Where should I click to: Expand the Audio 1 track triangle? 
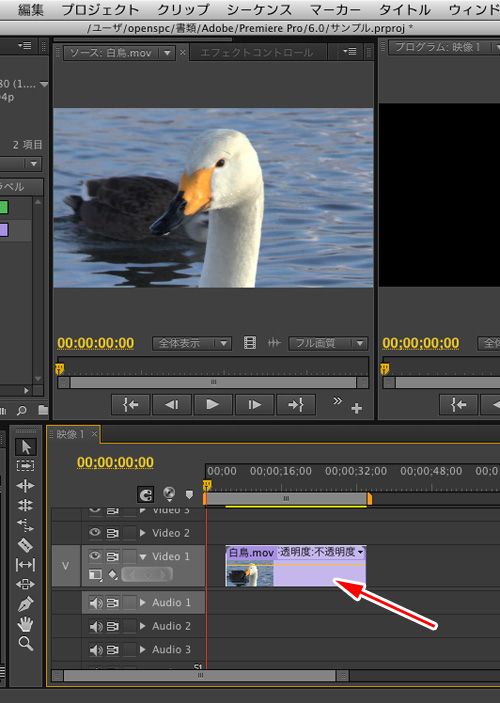[x=143, y=603]
